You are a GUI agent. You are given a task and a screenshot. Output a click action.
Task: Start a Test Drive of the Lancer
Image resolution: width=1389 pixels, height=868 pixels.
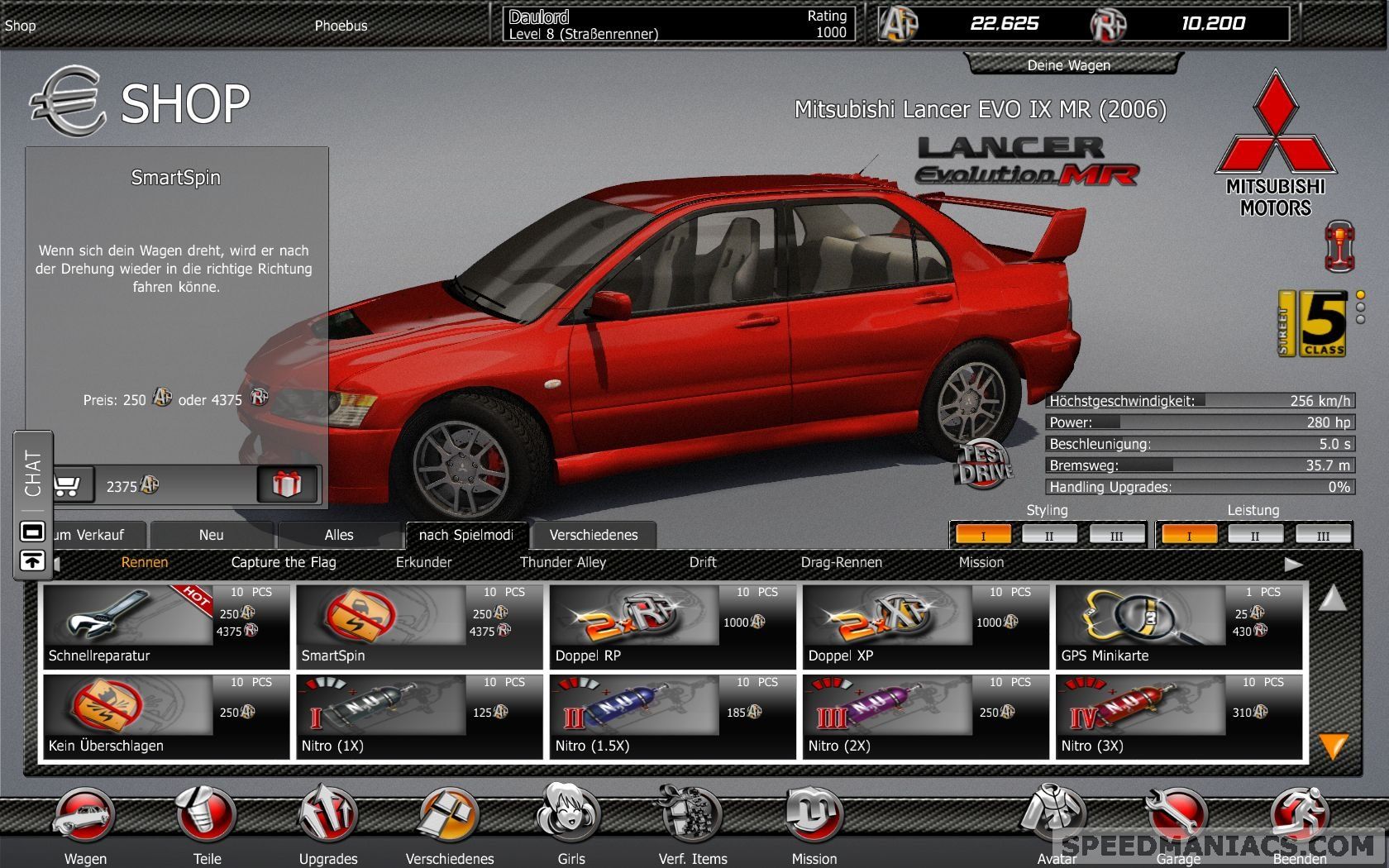[984, 465]
